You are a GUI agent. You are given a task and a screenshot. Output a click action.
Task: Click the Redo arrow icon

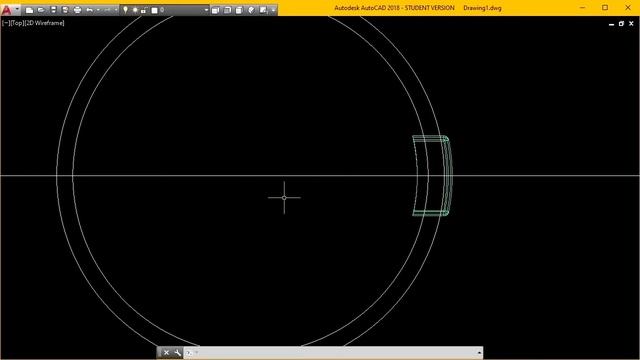[107, 10]
